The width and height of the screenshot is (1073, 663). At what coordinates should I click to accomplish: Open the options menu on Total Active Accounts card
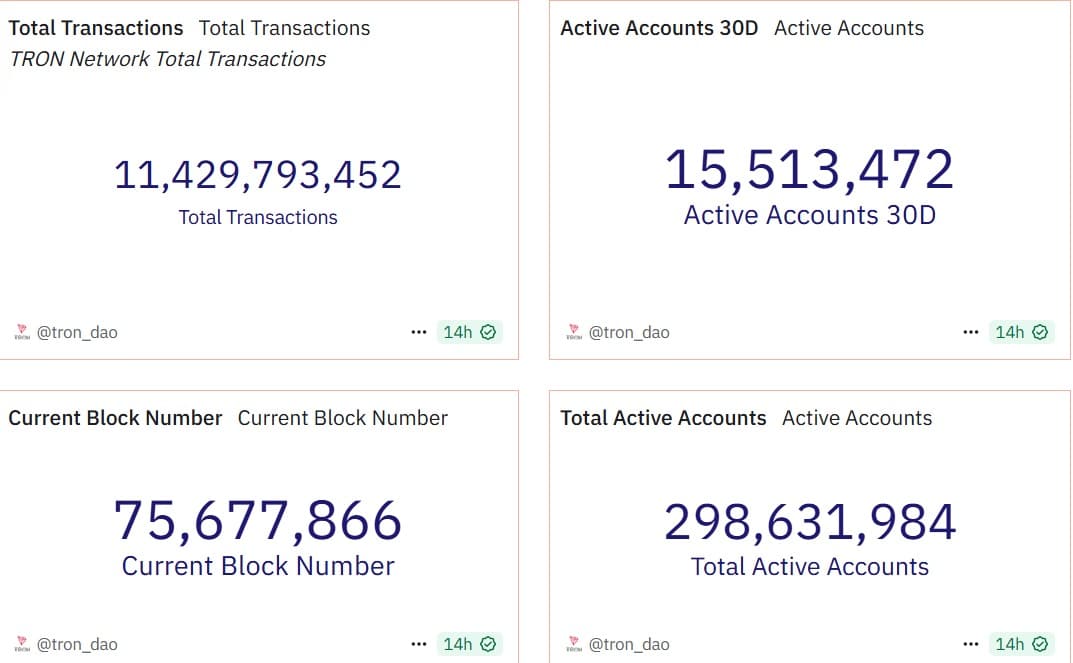pyautogui.click(x=970, y=643)
